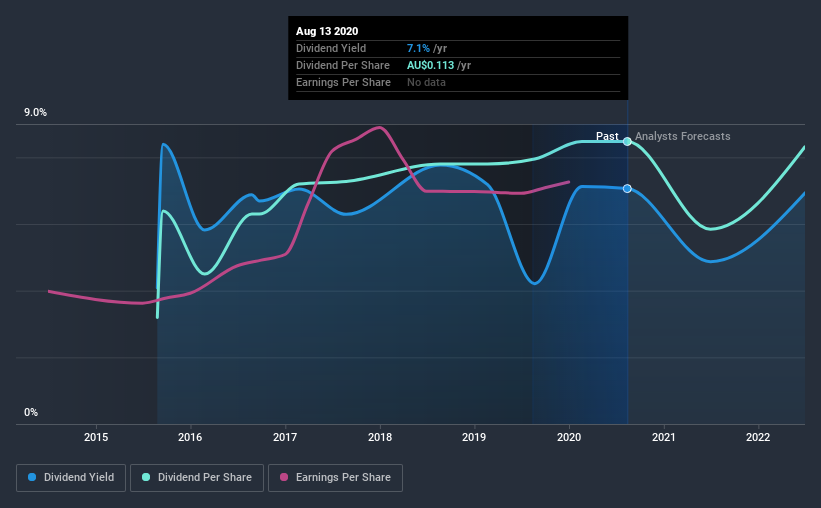The image size is (821, 508).
Task: Click the tooltip's Earnings Per Share row label
Action: [x=343, y=82]
